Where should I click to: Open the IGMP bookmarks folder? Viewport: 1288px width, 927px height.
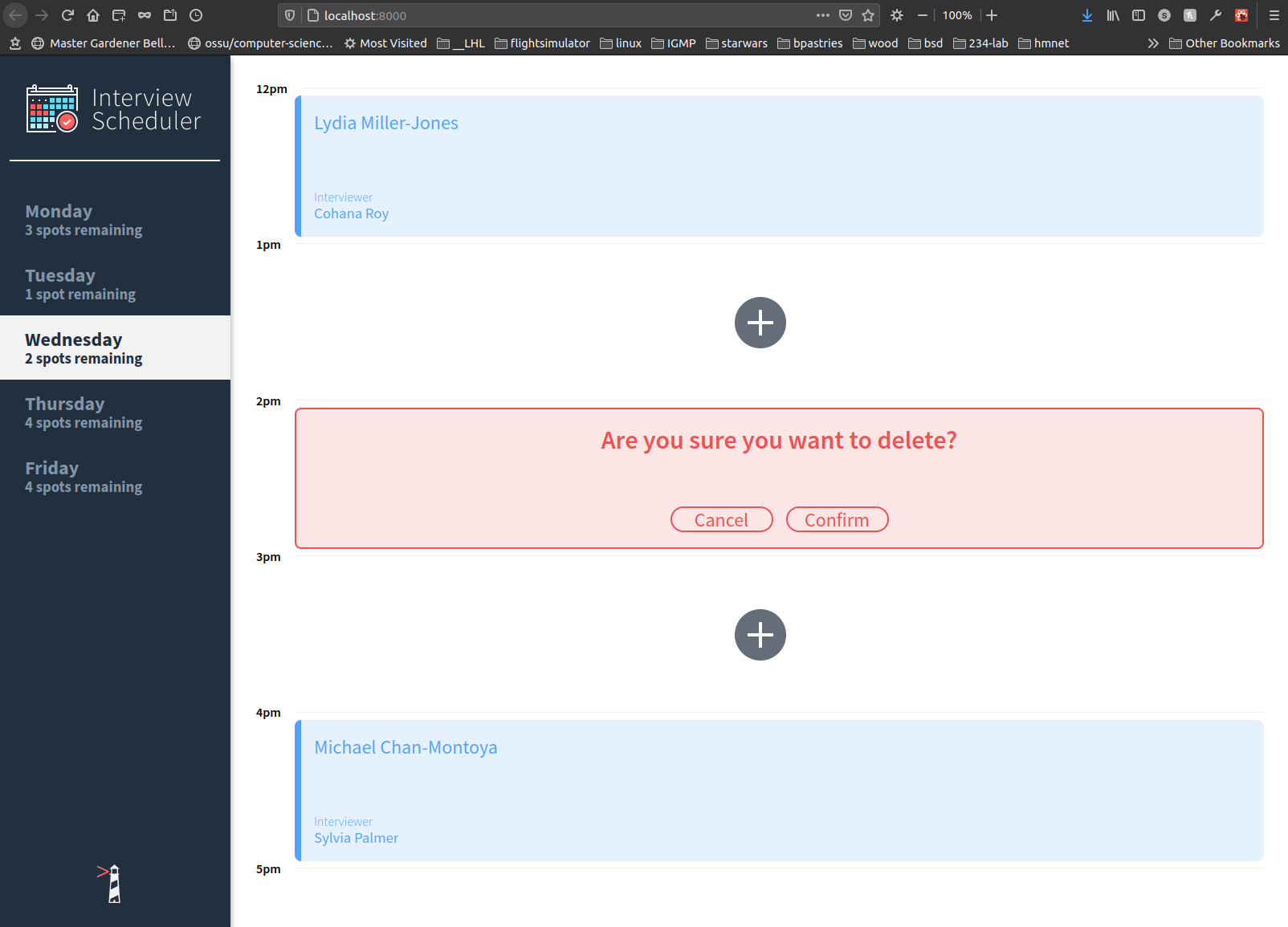click(674, 43)
